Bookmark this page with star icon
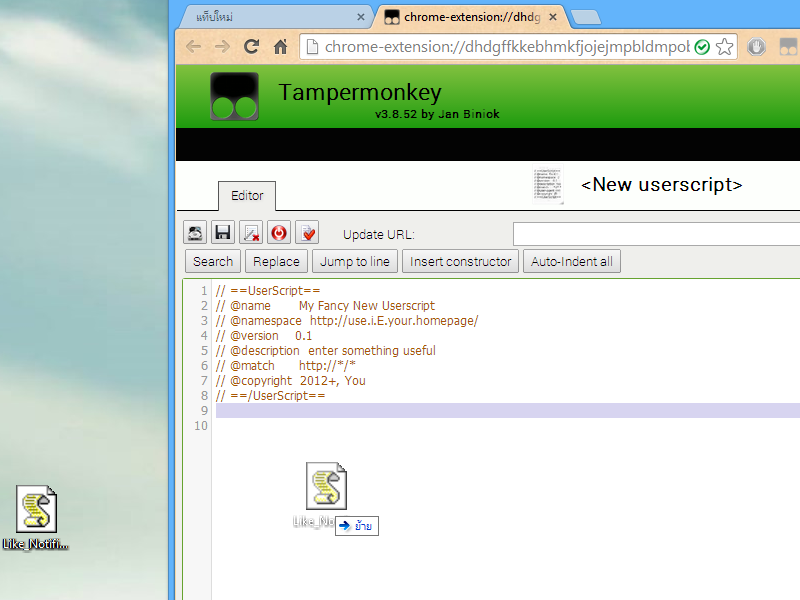Screen dimensions: 800x600 pos(724,47)
